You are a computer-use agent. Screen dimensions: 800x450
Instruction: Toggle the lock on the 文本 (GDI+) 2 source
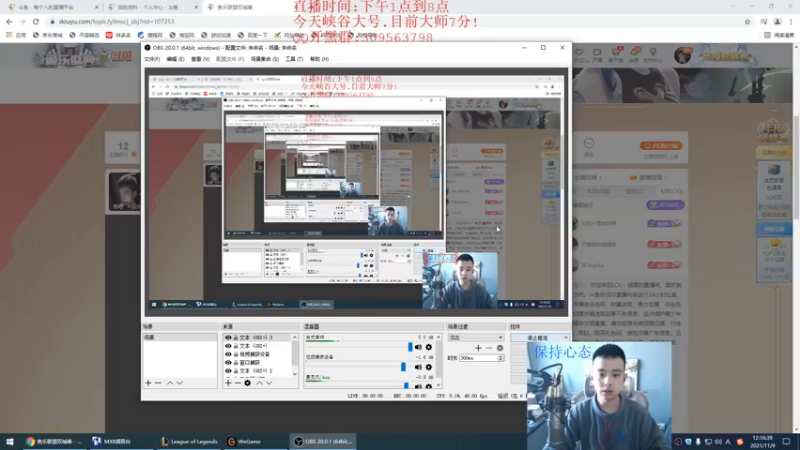coord(236,370)
